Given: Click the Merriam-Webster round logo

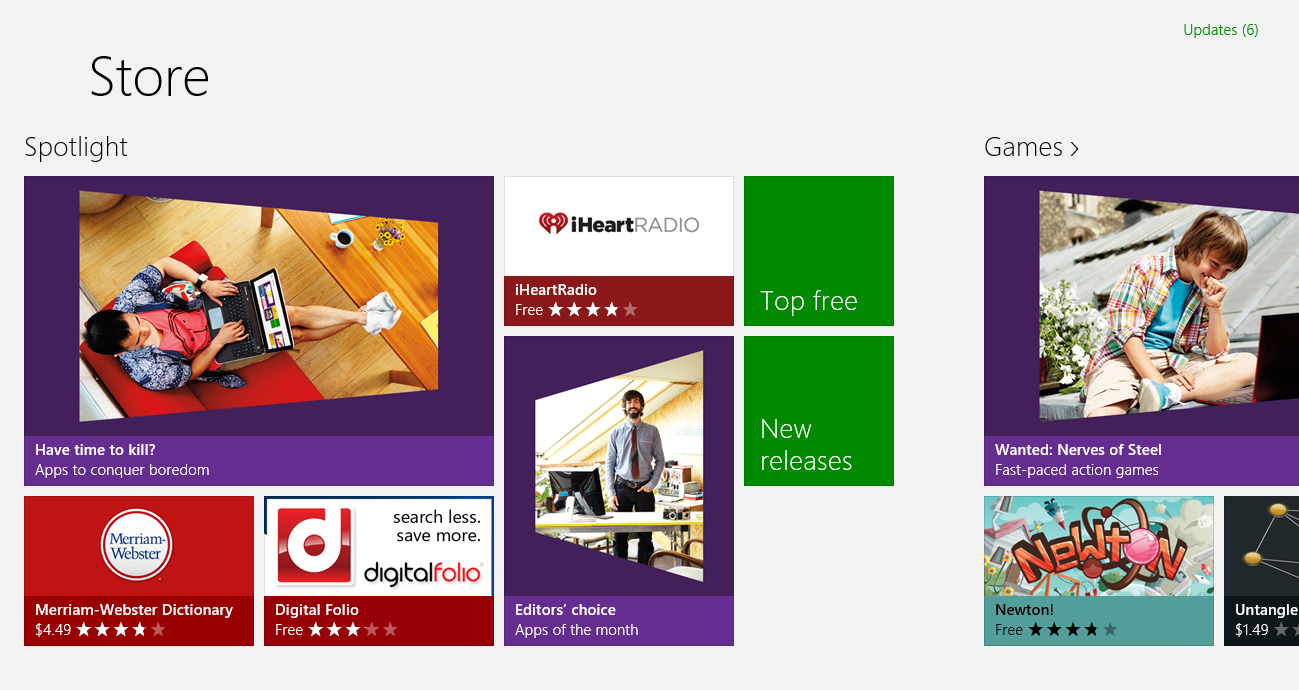Looking at the screenshot, I should pyautogui.click(x=137, y=546).
